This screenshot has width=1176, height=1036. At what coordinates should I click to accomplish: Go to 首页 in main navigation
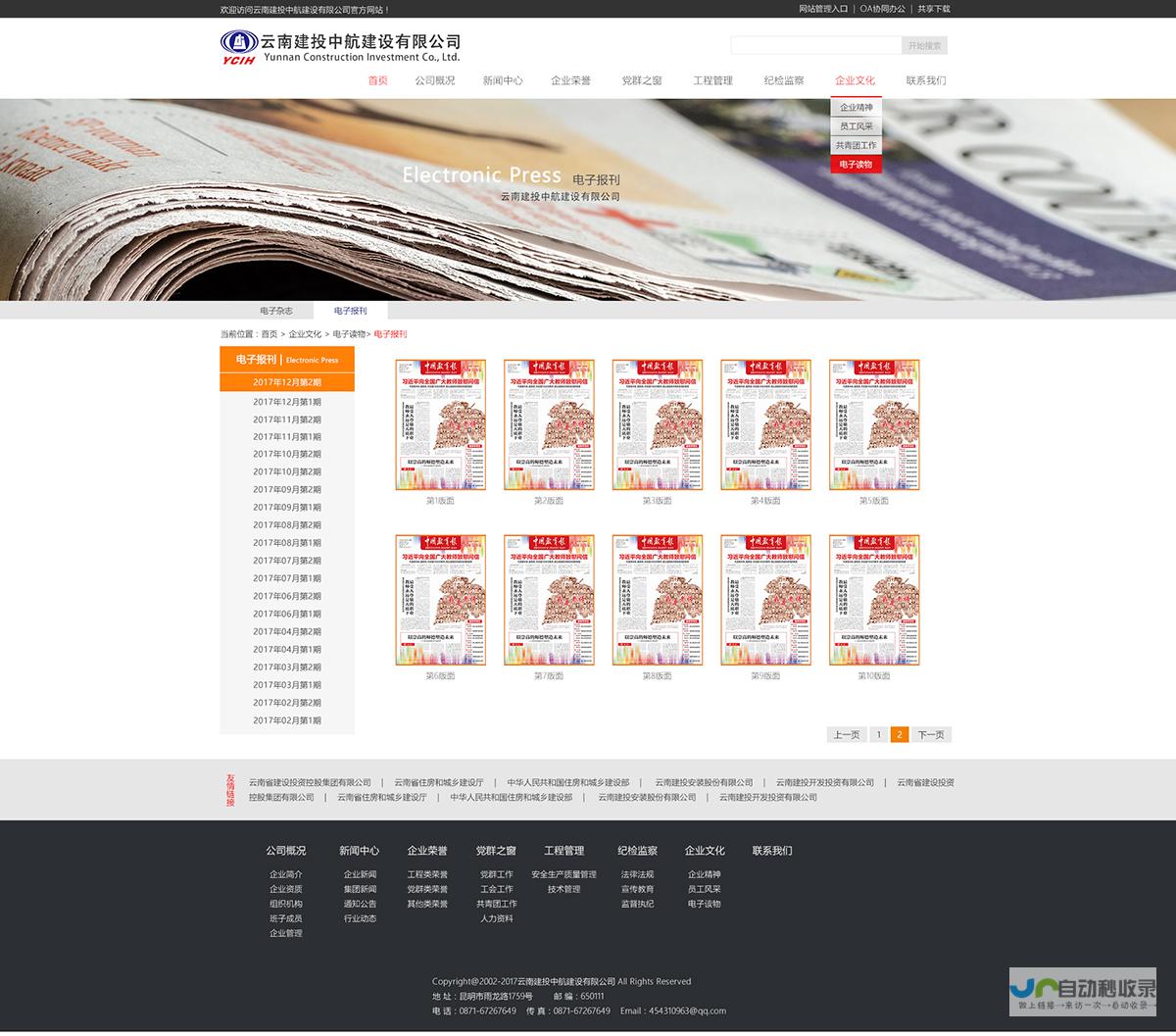(377, 80)
